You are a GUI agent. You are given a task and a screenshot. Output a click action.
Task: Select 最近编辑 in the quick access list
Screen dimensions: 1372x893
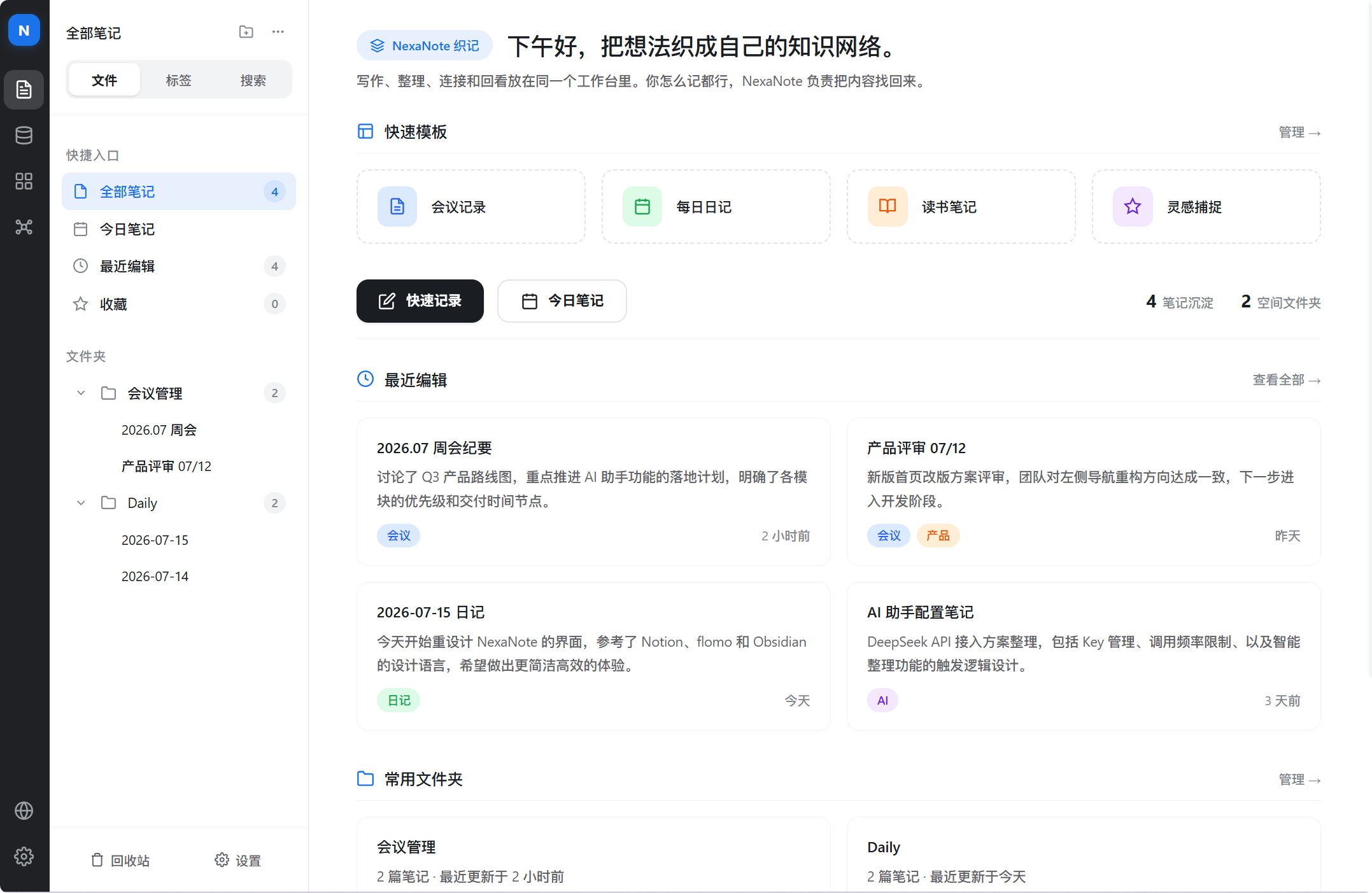179,266
